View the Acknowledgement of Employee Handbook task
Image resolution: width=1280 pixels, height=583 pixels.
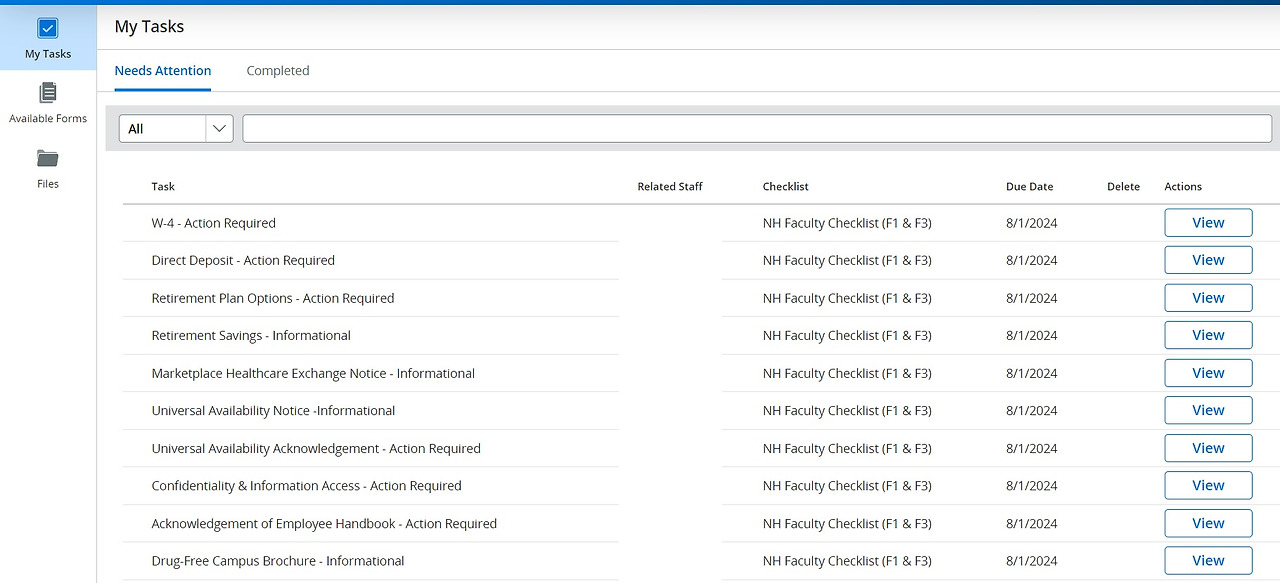click(1208, 523)
